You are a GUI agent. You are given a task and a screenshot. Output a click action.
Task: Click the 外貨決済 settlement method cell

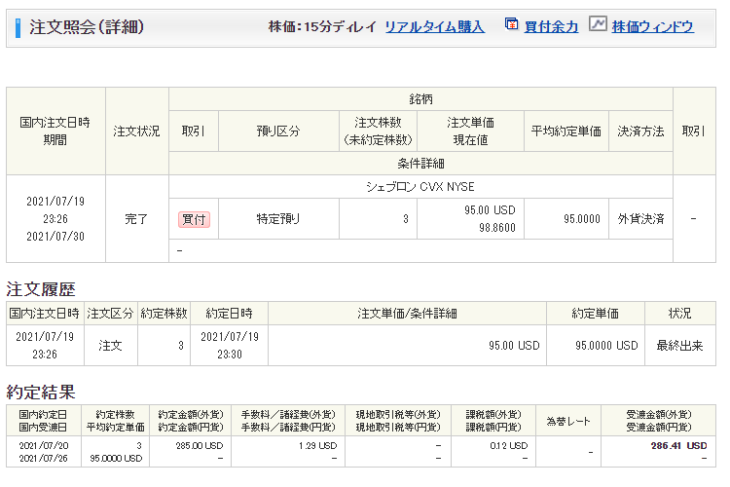pyautogui.click(x=639, y=219)
